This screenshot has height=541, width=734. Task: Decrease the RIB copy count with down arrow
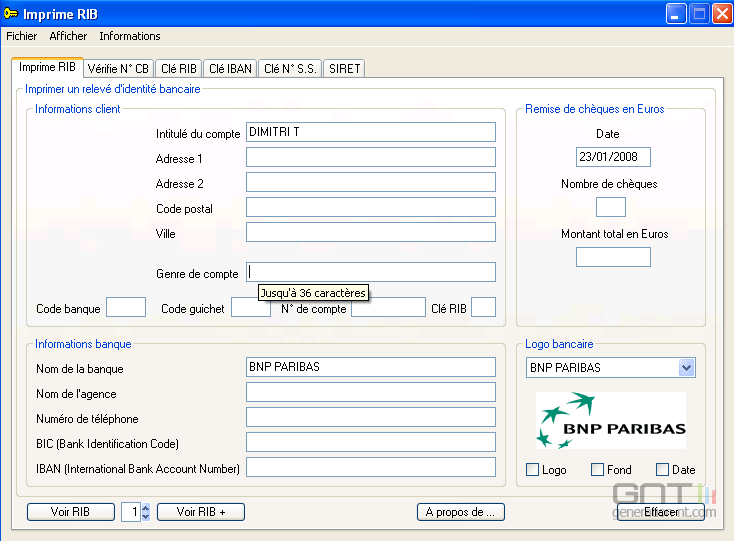coord(146,516)
